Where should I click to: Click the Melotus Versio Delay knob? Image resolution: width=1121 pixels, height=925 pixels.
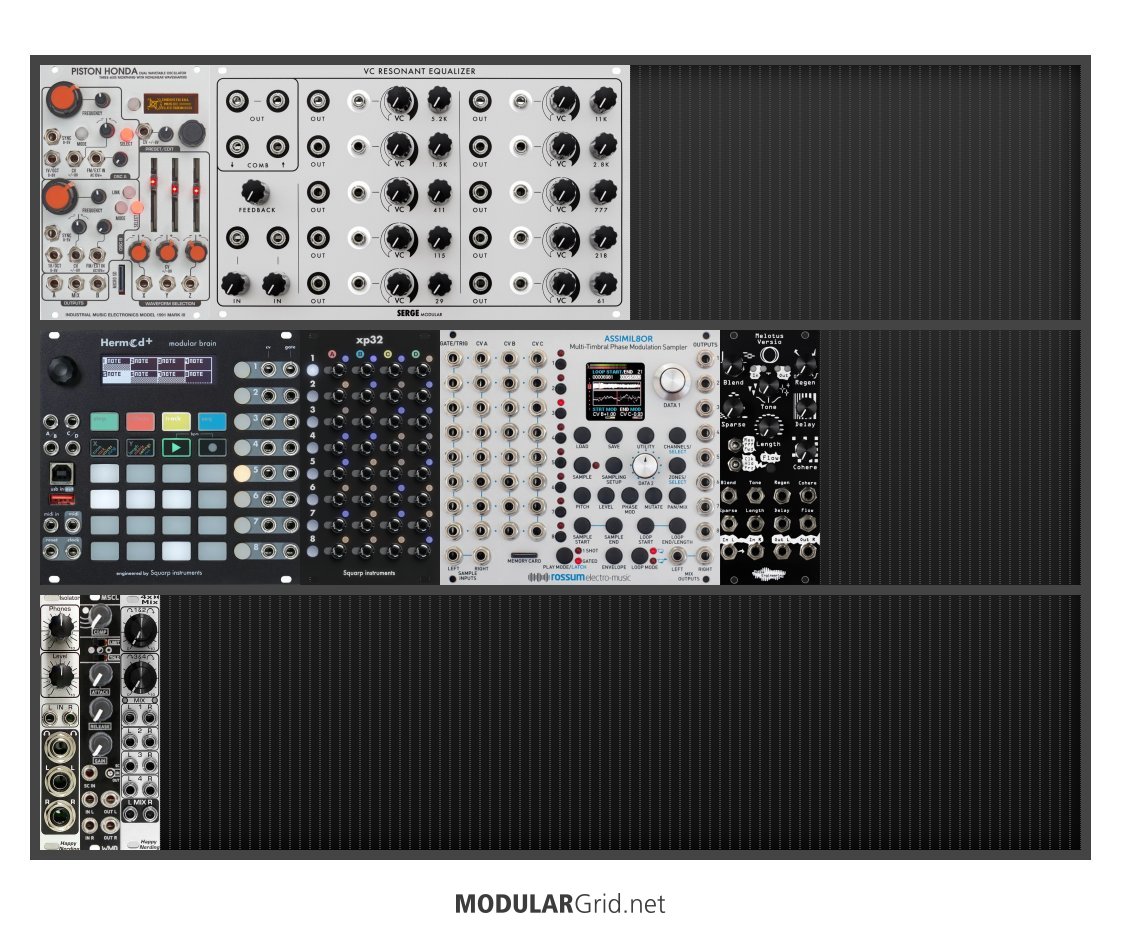coord(805,408)
